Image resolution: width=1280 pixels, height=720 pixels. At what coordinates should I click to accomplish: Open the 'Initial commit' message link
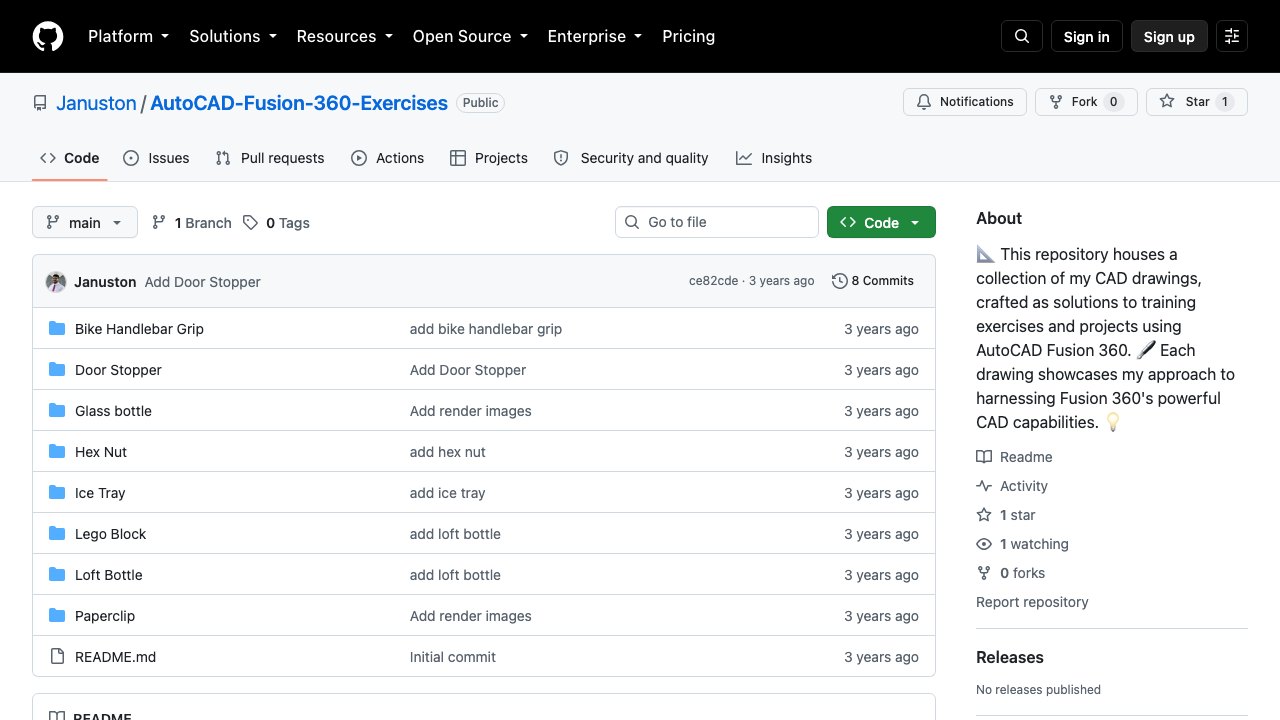click(x=453, y=657)
